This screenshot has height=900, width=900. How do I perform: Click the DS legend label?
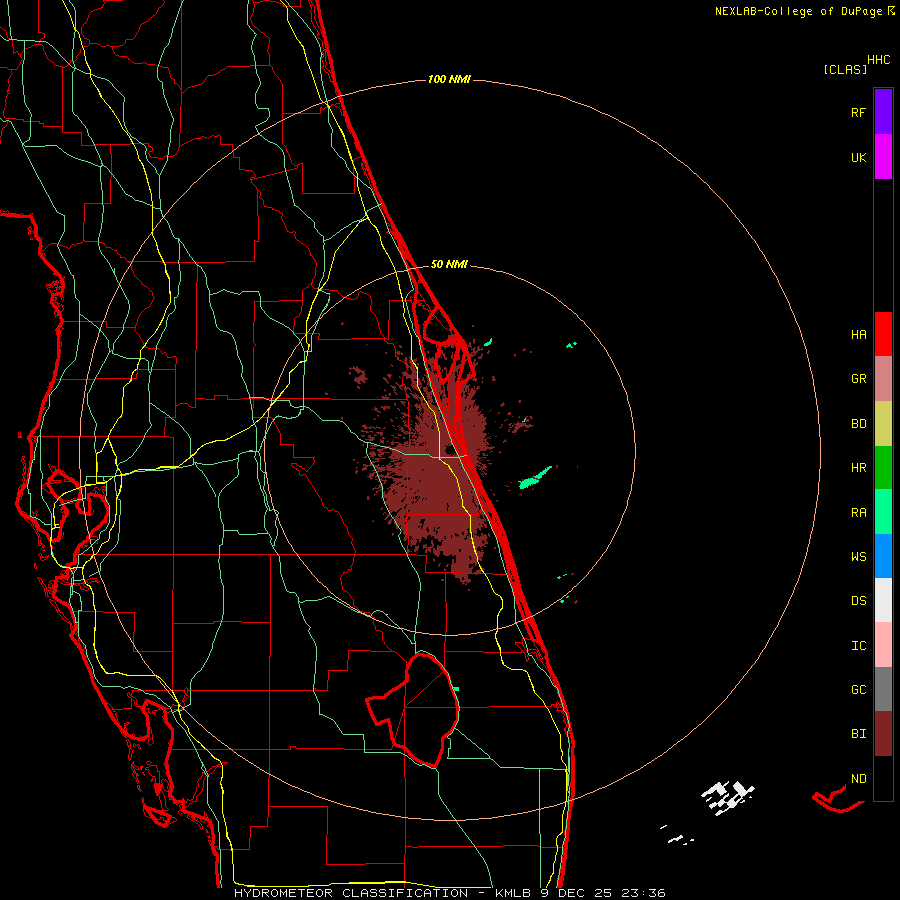point(858,600)
